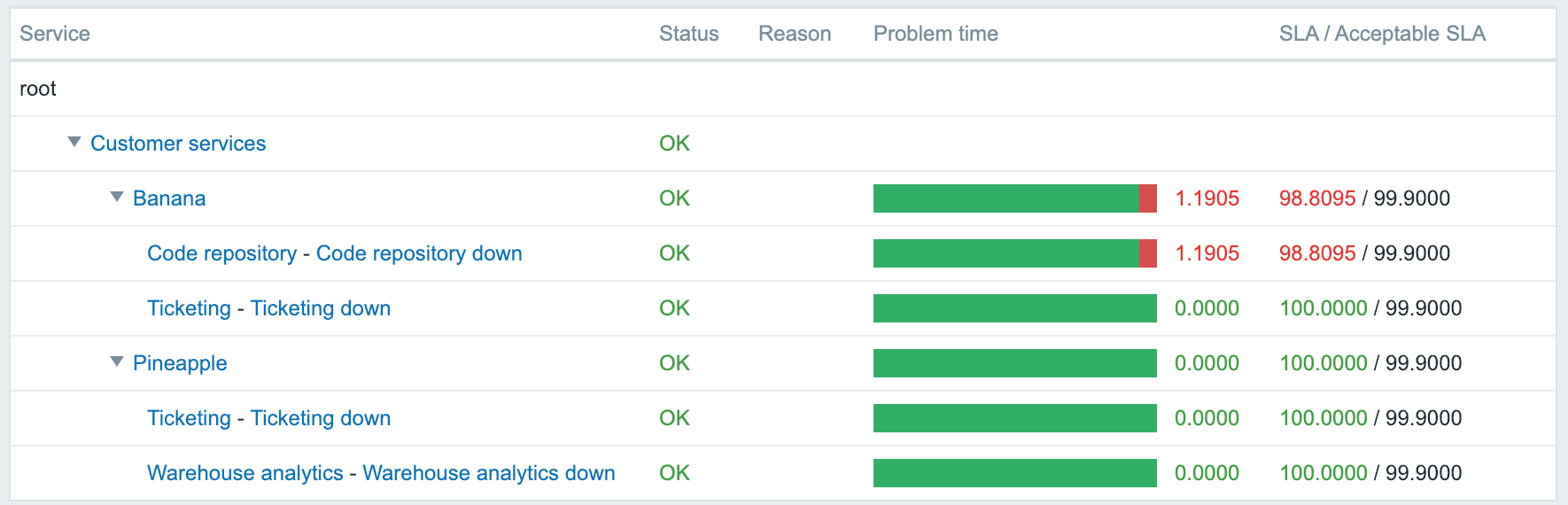
Task: Click the SLA / Acceptable SLA header
Action: 1382,34
